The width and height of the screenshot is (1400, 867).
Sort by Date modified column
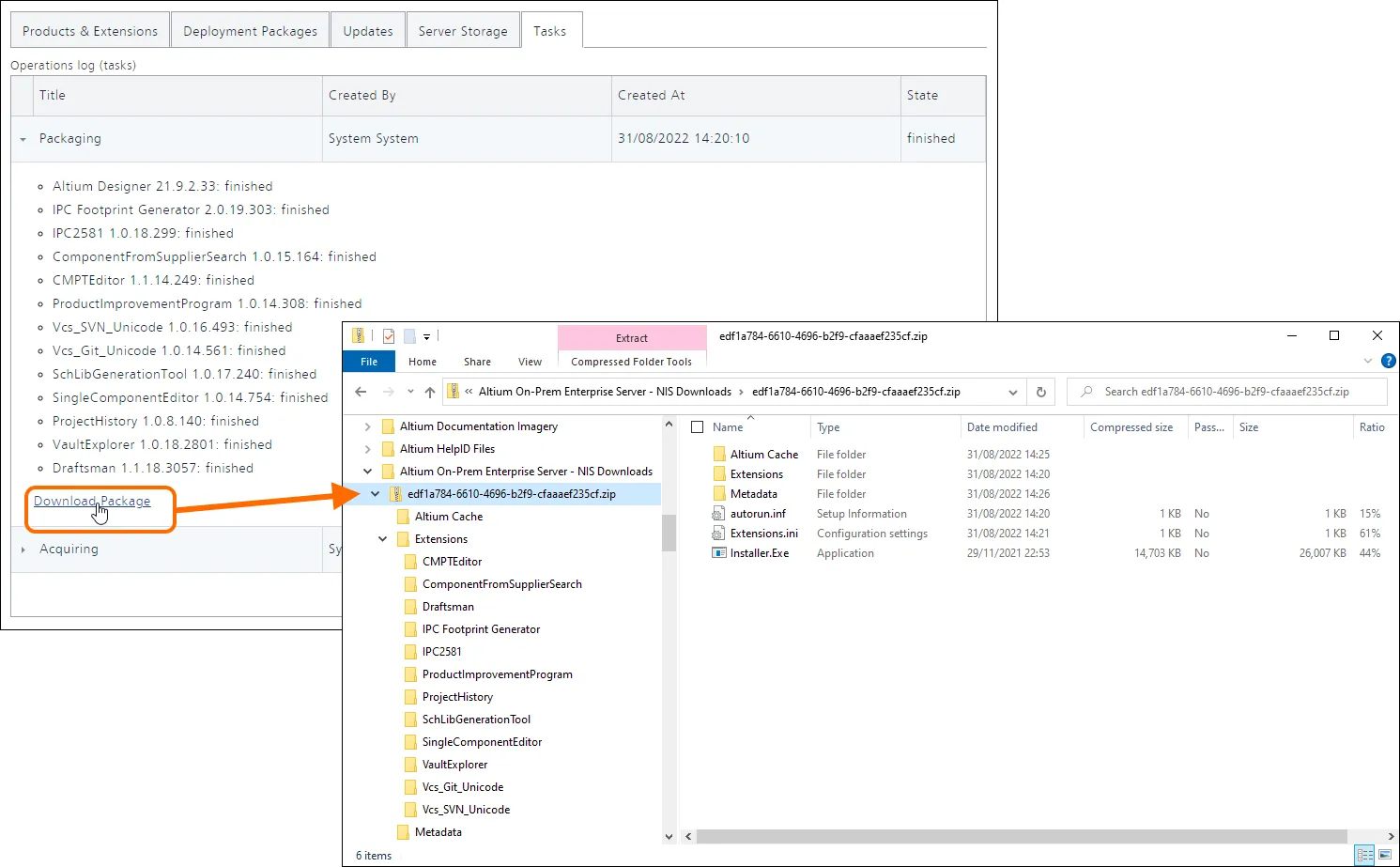pos(1002,427)
